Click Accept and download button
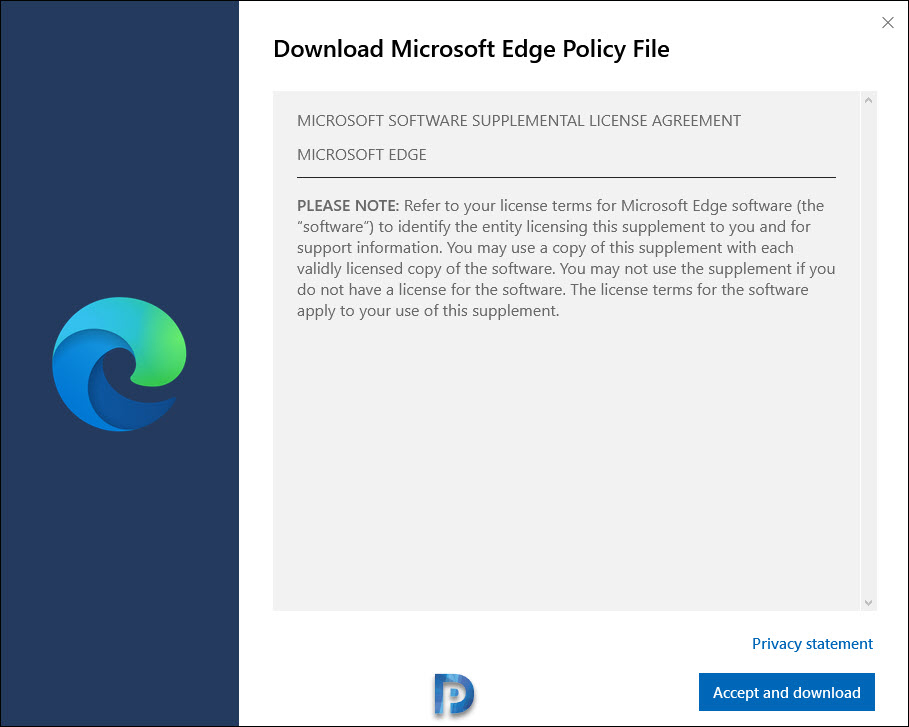This screenshot has width=909, height=727. 787,692
